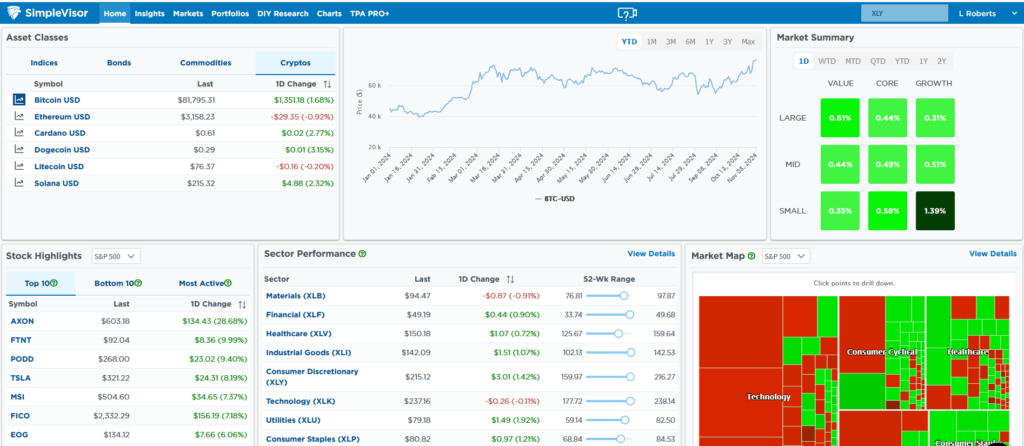
Task: Open the TPA PRO+ menu
Action: 369,13
